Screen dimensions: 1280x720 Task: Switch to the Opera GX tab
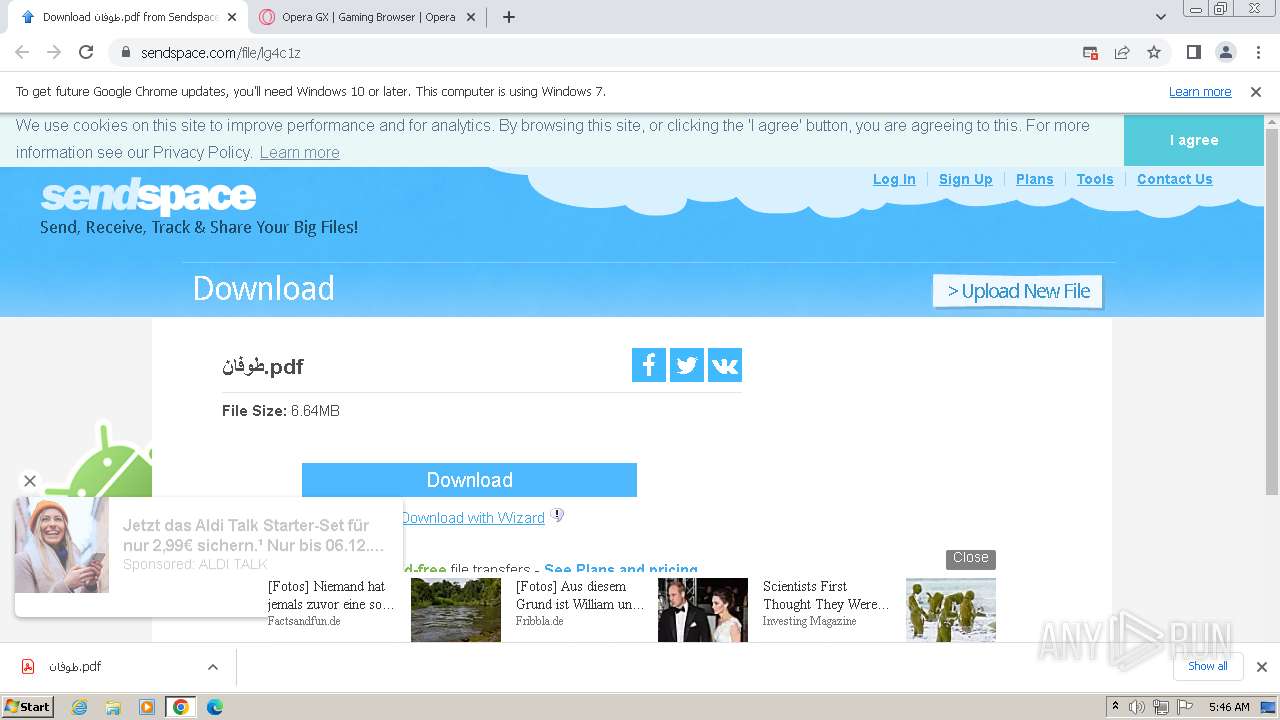(x=369, y=17)
